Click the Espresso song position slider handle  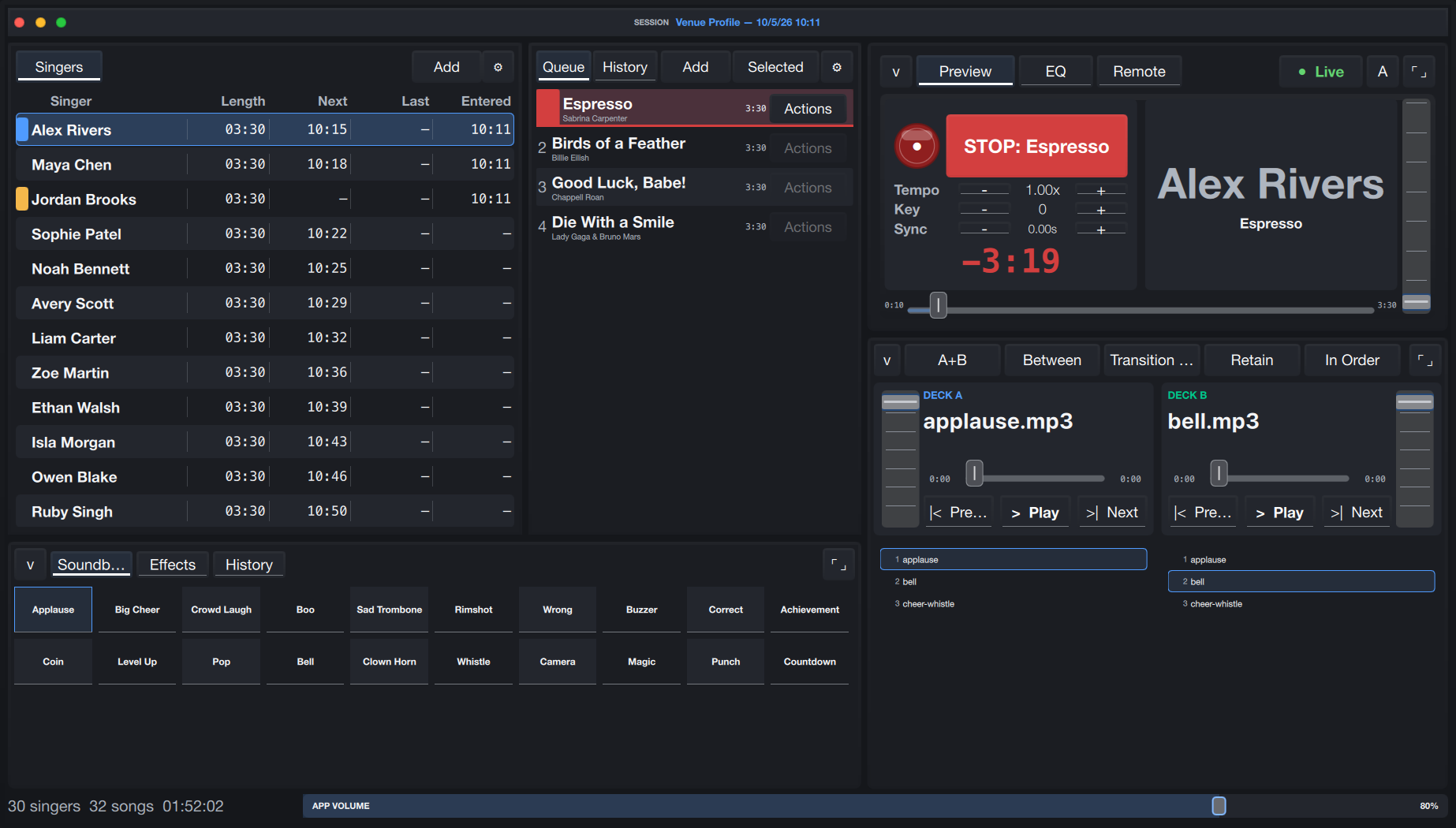coord(938,305)
